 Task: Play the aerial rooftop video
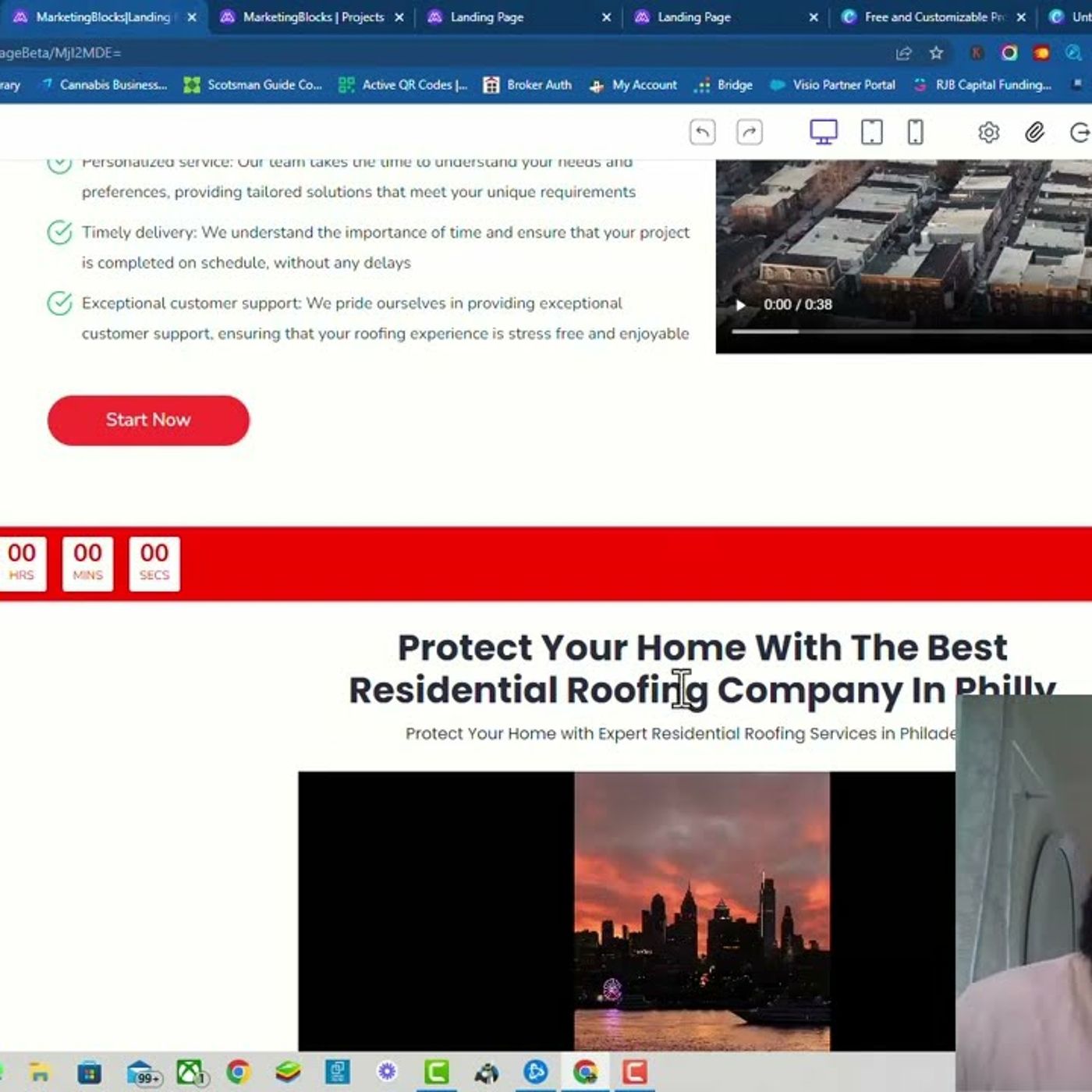point(740,305)
